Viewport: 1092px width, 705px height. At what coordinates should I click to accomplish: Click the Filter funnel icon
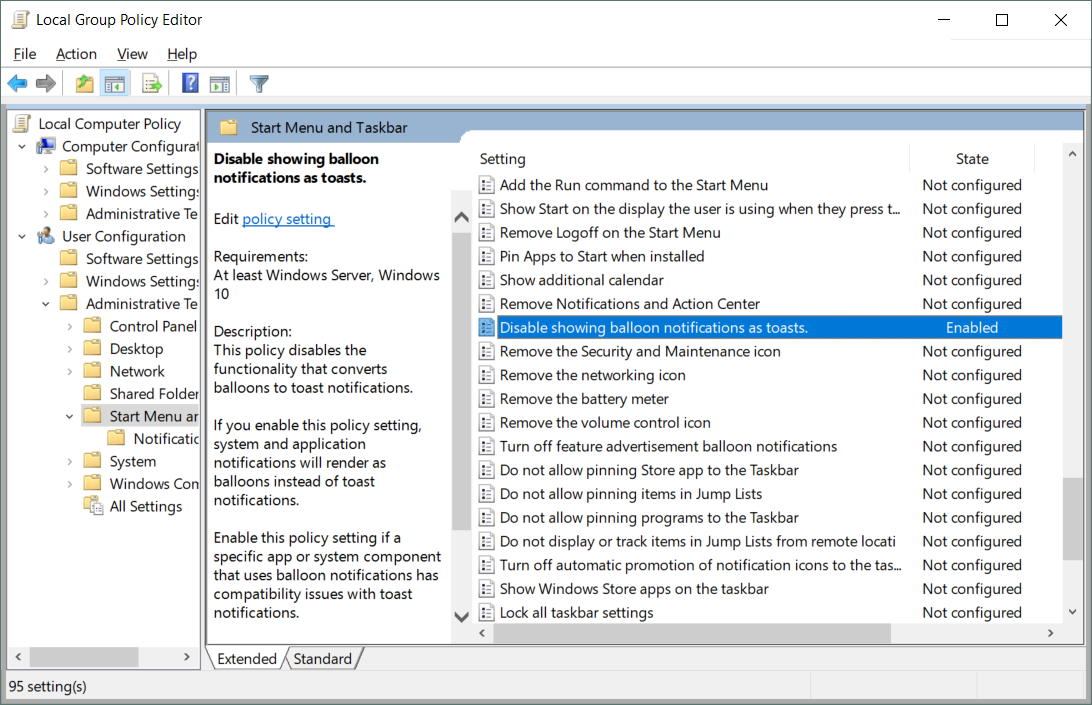(x=259, y=84)
